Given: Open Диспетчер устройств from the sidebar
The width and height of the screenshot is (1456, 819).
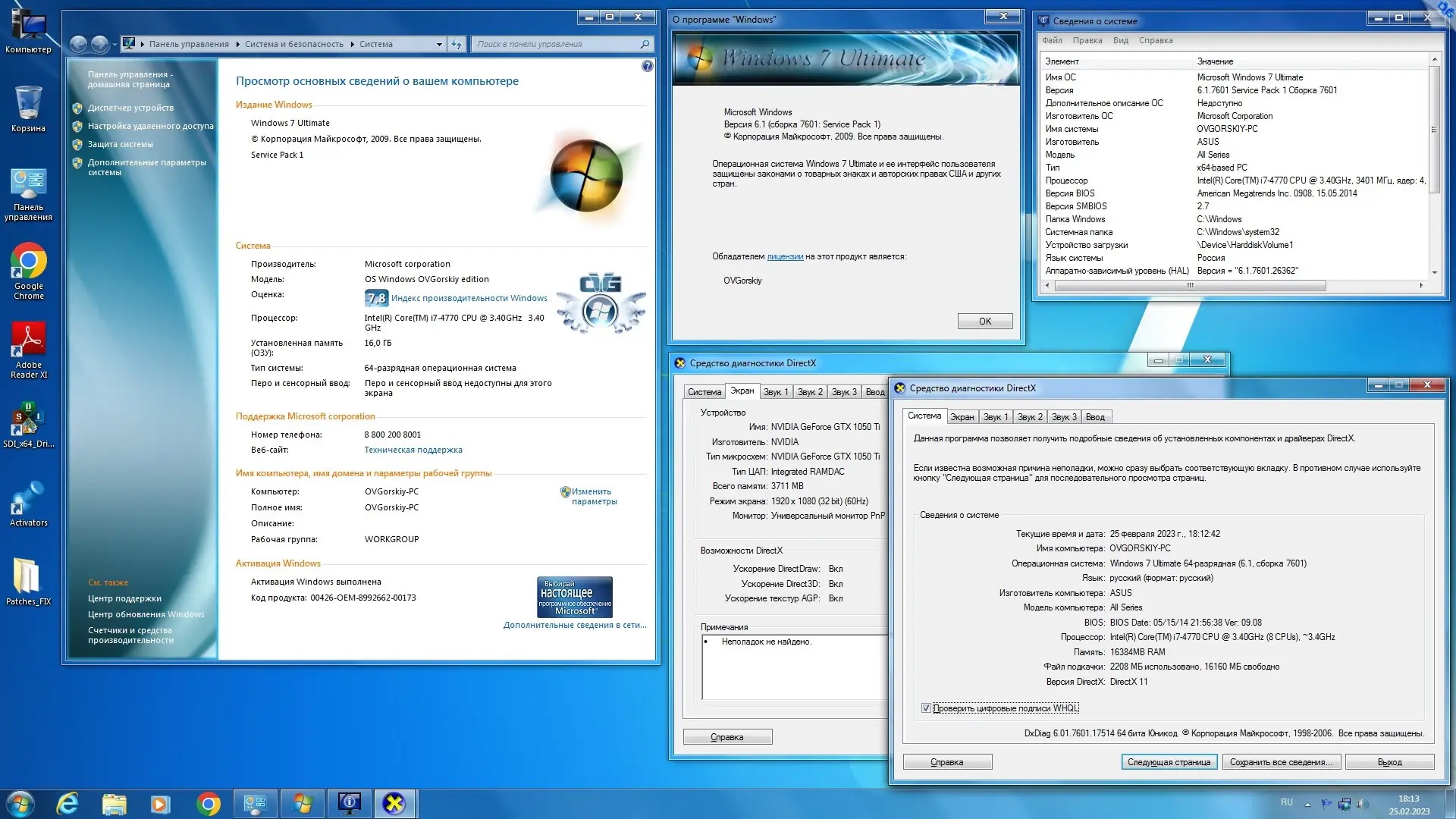Looking at the screenshot, I should [x=130, y=108].
